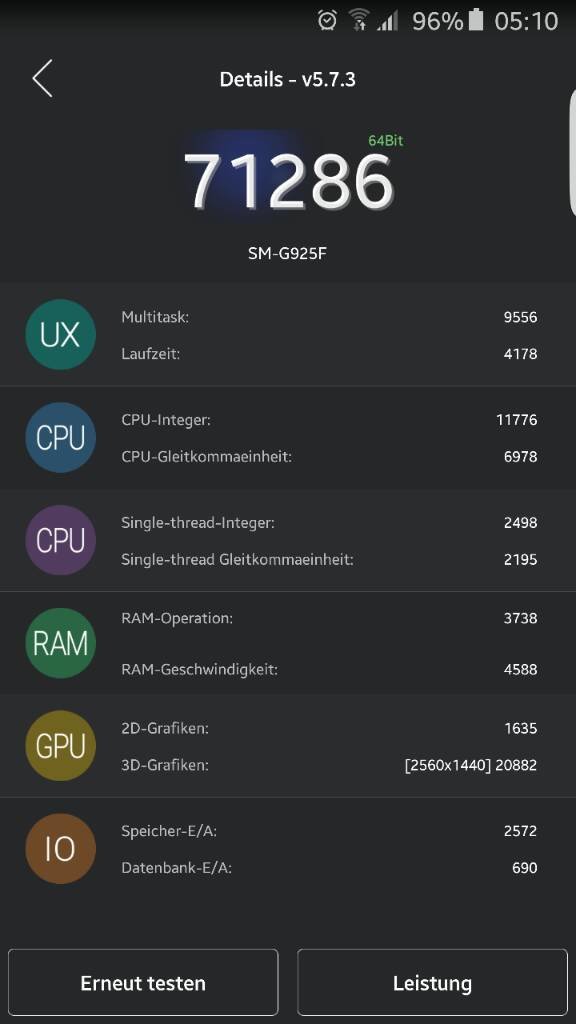Tap the battery status icon
576x1024 pixels.
(476, 20)
